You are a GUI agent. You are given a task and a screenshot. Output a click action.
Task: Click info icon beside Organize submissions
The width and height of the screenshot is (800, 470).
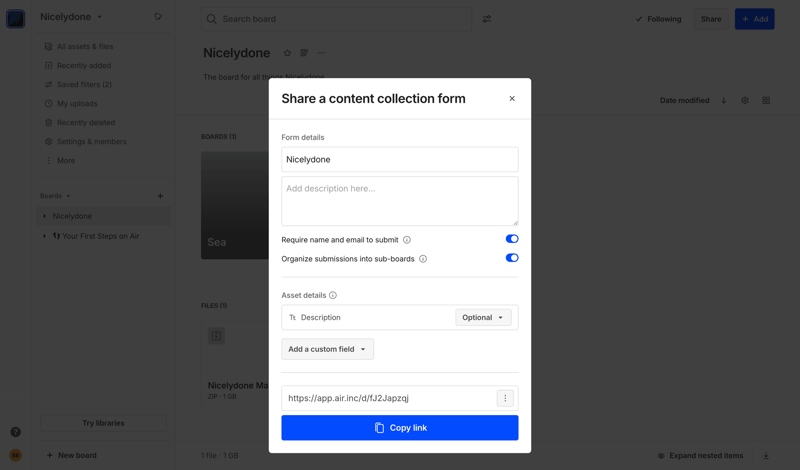pos(423,259)
